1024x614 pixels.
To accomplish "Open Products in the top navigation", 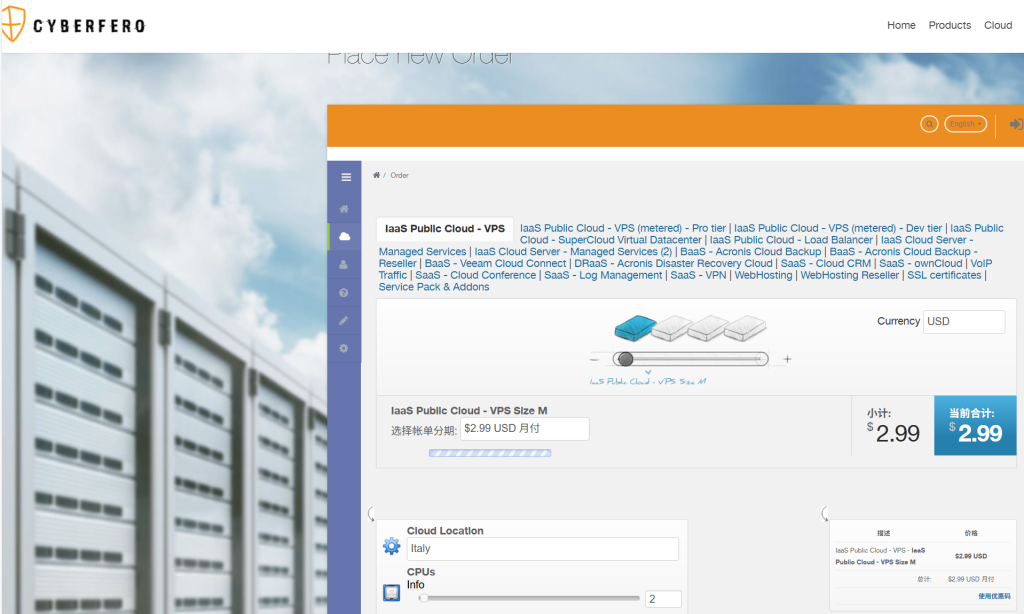I will click(950, 25).
